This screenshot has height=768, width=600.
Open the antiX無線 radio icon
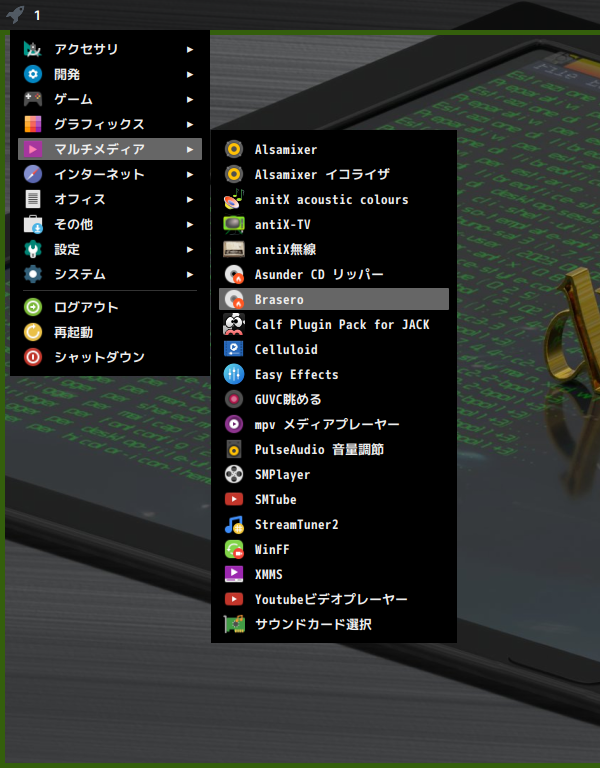tap(234, 249)
